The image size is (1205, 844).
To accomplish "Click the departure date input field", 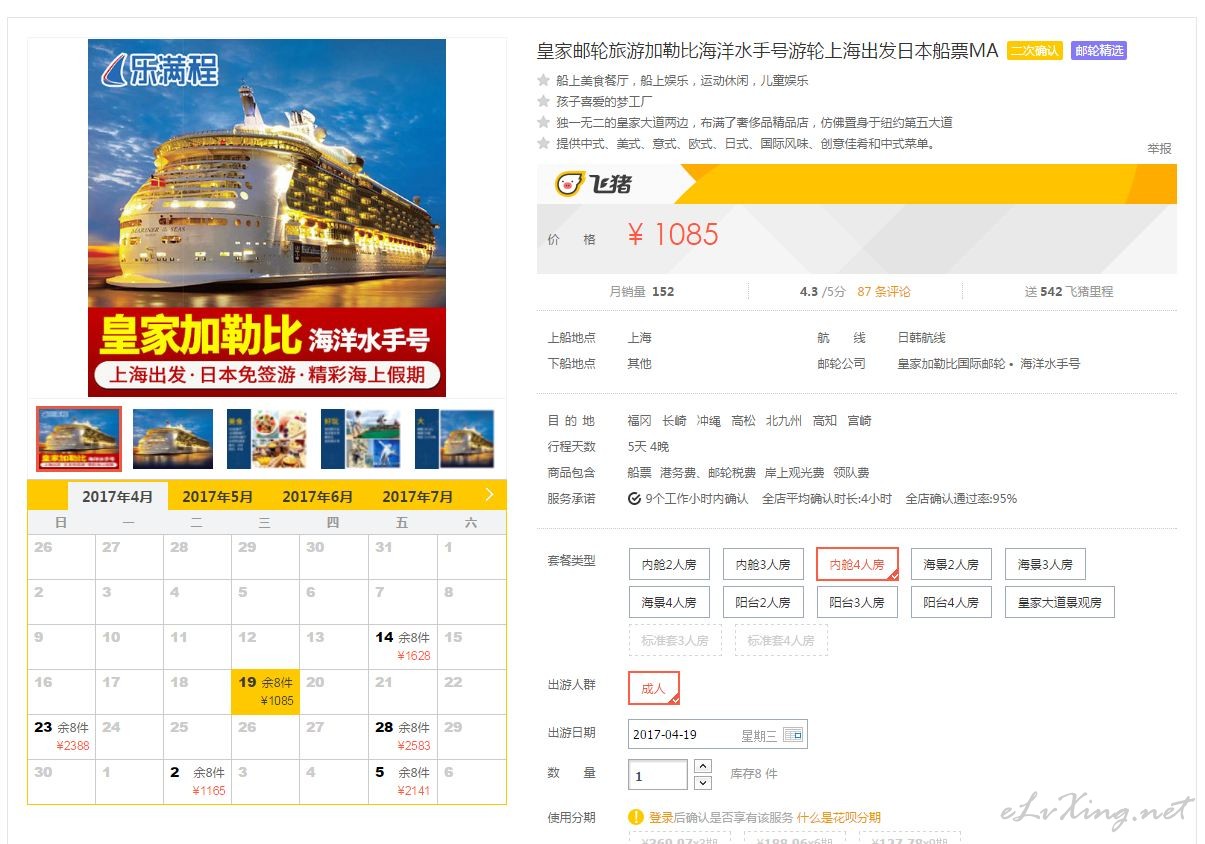I will 718,735.
